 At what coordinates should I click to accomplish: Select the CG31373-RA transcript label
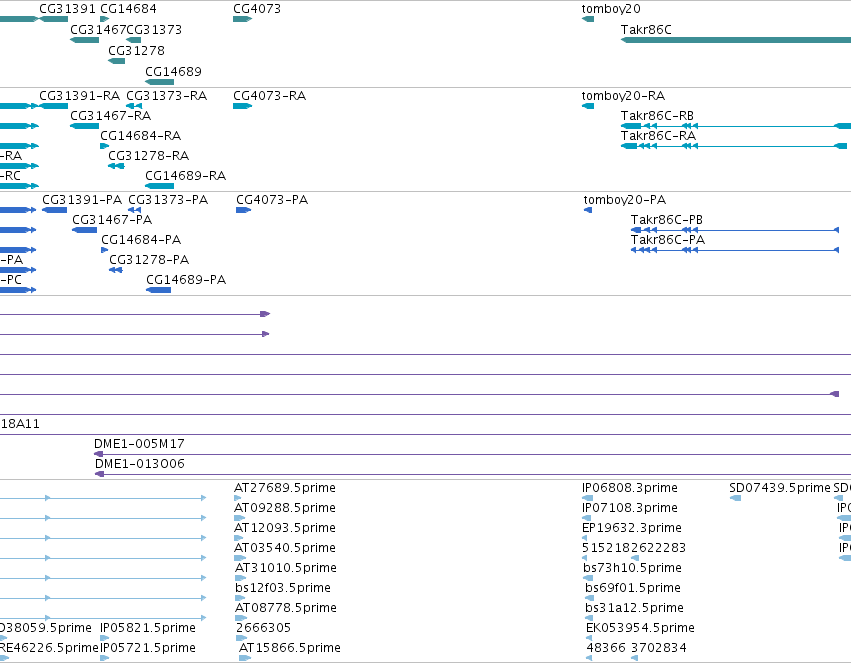coord(167,95)
